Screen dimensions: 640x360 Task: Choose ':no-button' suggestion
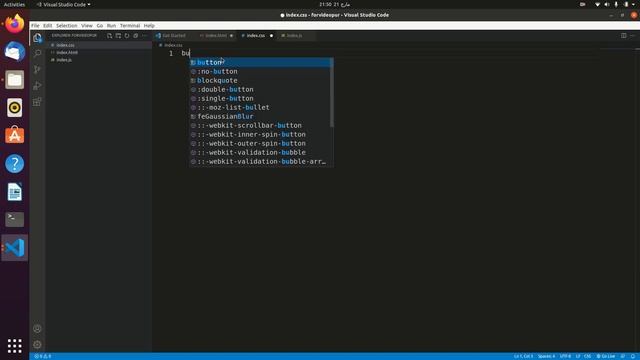[x=261, y=71]
